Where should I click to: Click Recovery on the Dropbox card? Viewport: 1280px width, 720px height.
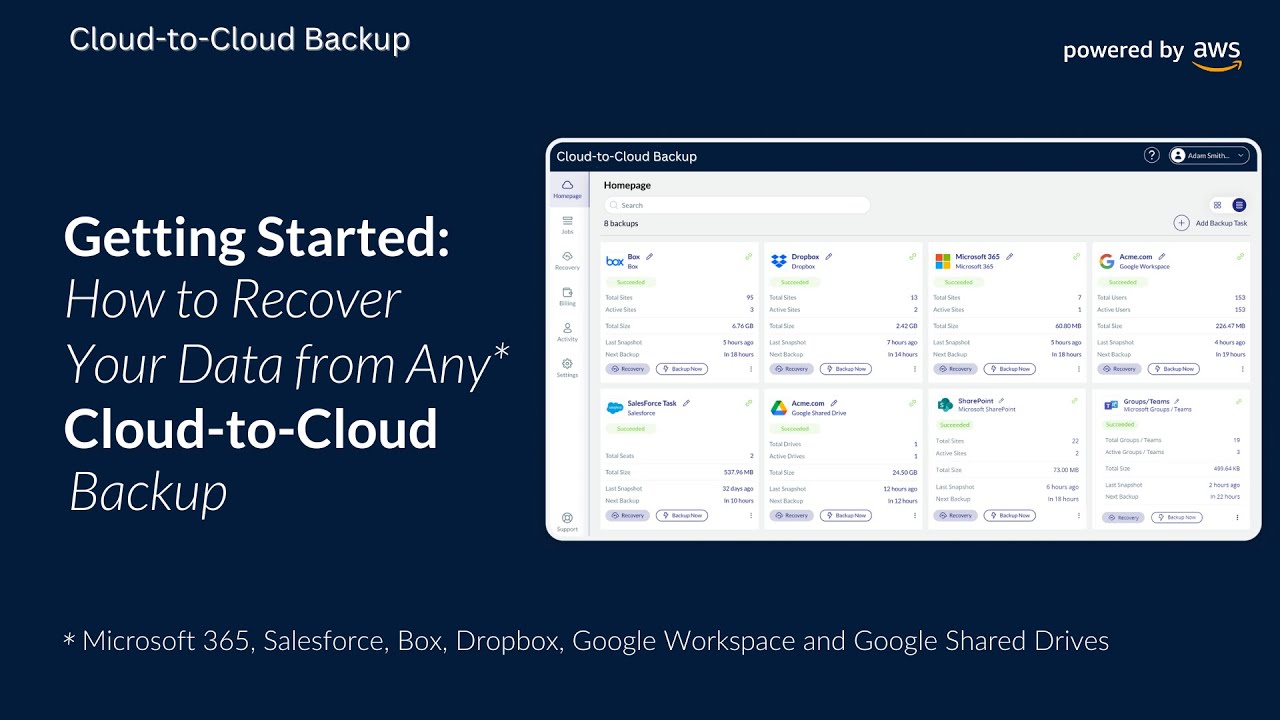click(791, 369)
